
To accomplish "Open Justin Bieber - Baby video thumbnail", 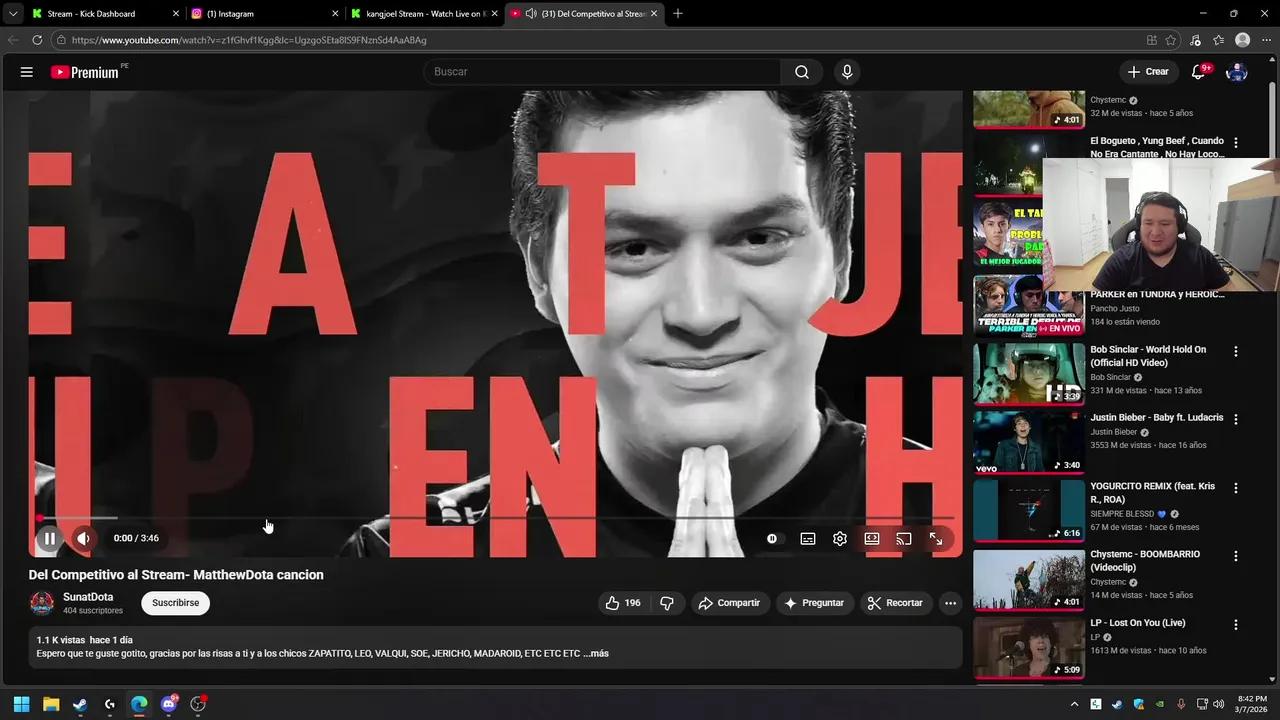I will [x=1028, y=441].
